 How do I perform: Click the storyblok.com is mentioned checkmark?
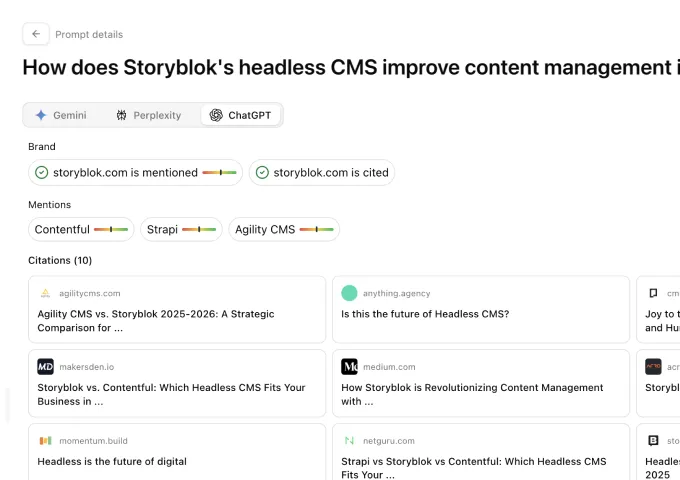[42, 173]
